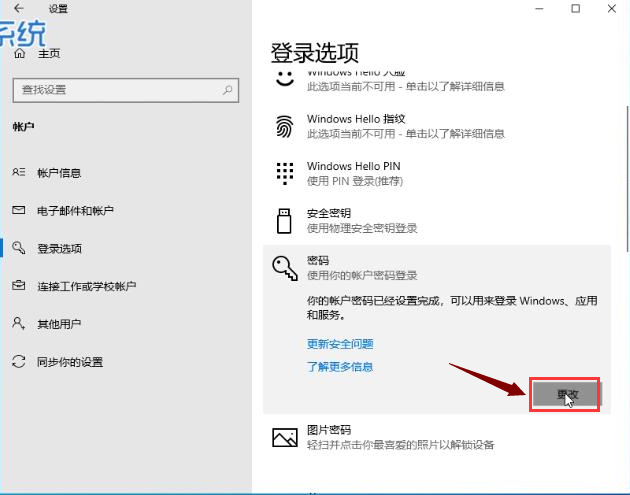Open 电子邮件和帐户 settings

pyautogui.click(x=75, y=211)
